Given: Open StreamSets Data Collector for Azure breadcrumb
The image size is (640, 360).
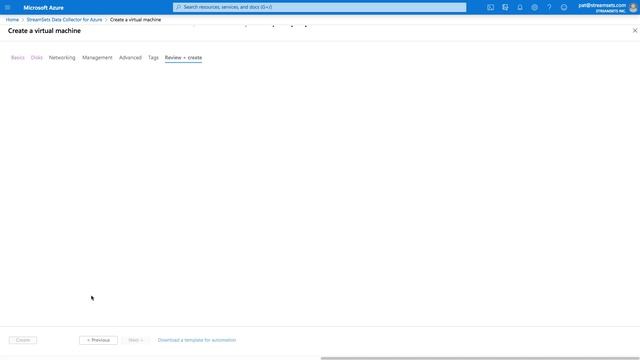Looking at the screenshot, I should tap(64, 20).
